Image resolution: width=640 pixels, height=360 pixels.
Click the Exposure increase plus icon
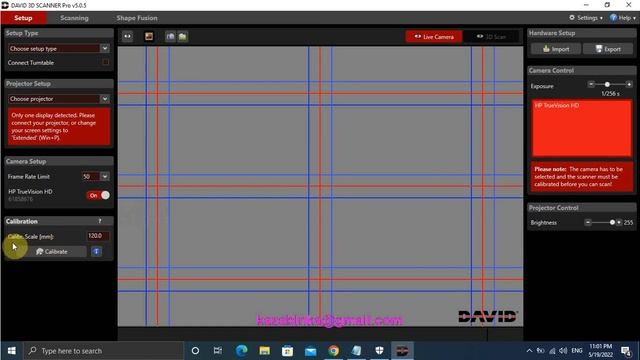pyautogui.click(x=629, y=84)
